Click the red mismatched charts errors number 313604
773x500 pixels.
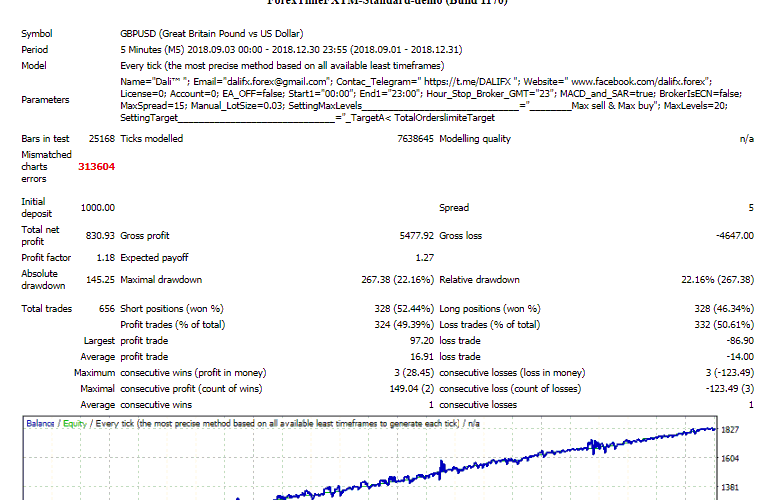point(98,167)
